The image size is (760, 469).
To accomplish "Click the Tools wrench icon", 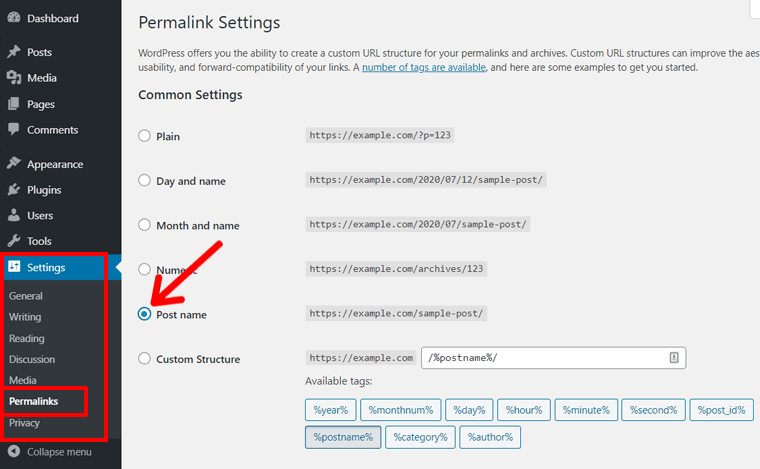I will 14,240.
